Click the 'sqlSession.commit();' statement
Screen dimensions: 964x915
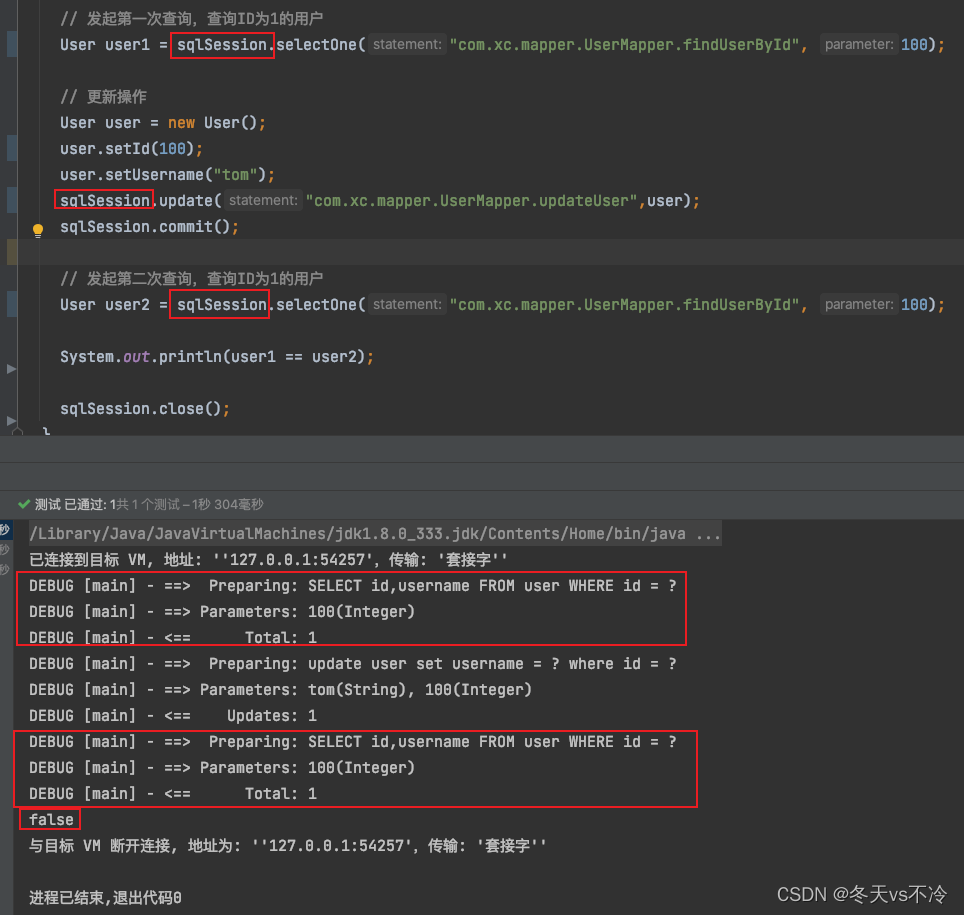point(149,227)
